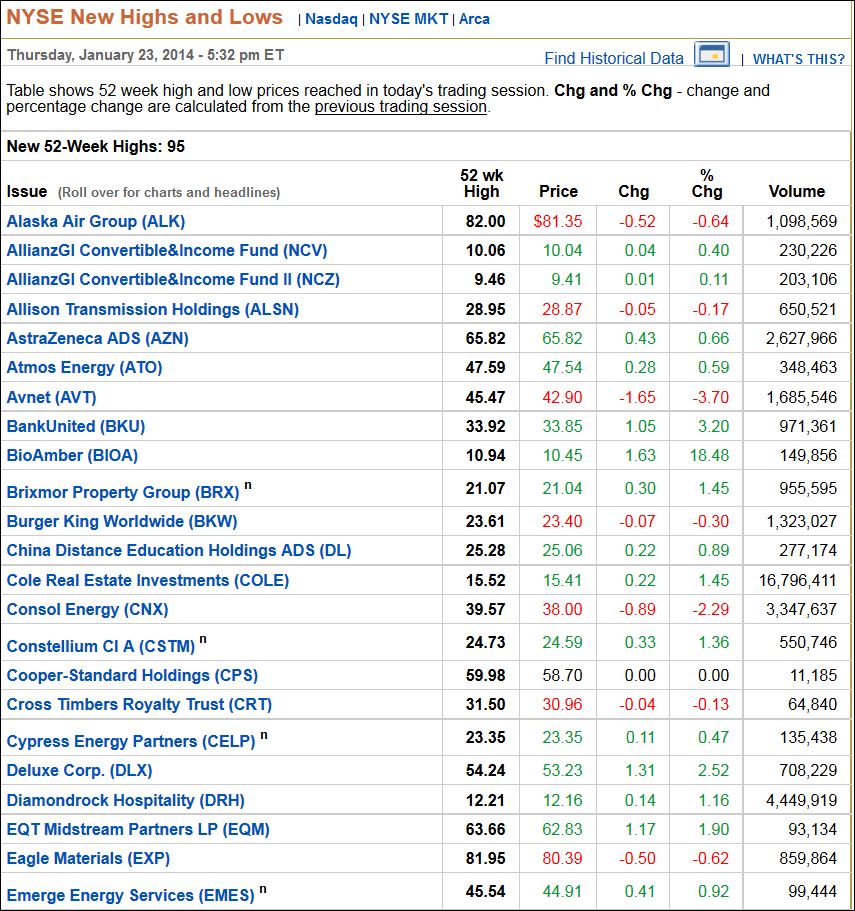Open the Find Historical Data link
Viewport: 855px width, 911px height.
click(614, 58)
